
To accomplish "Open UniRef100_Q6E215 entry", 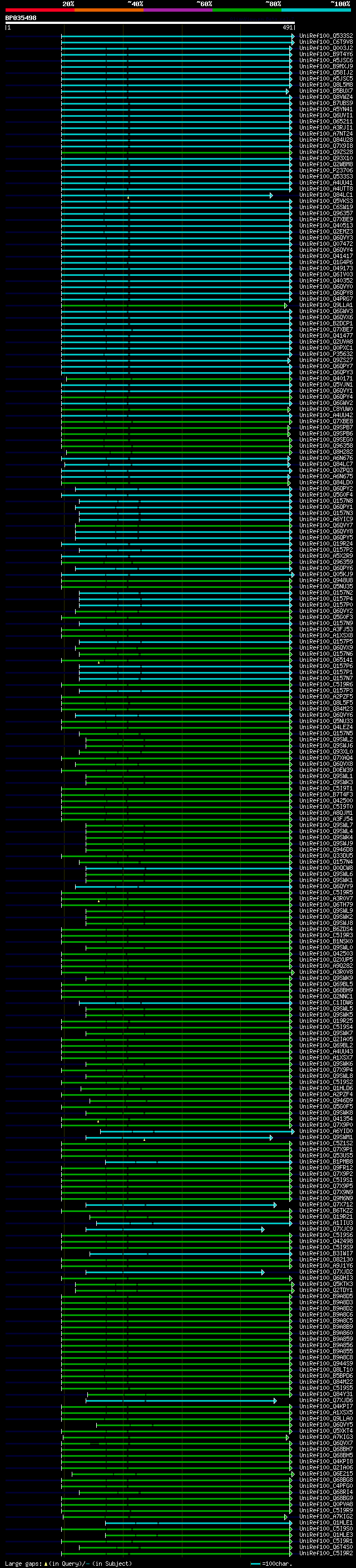I will pyautogui.click(x=326, y=1473).
